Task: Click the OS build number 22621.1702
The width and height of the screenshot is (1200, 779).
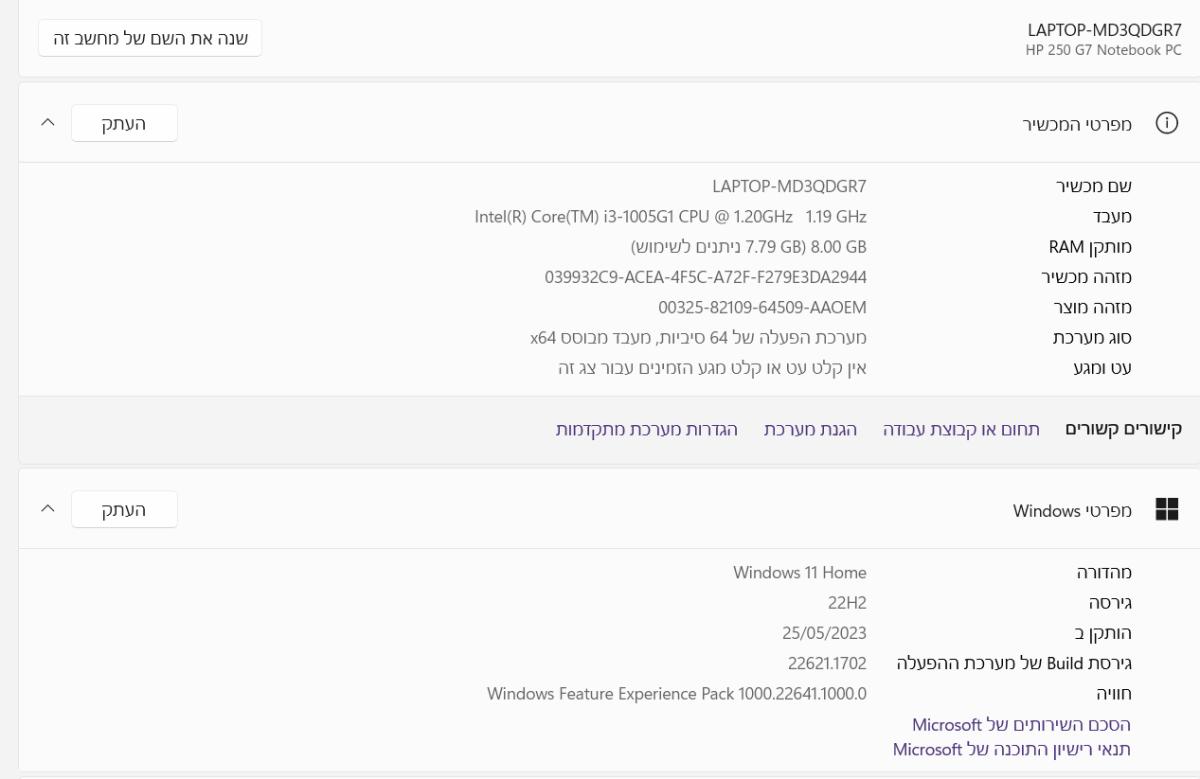Action: pos(826,663)
